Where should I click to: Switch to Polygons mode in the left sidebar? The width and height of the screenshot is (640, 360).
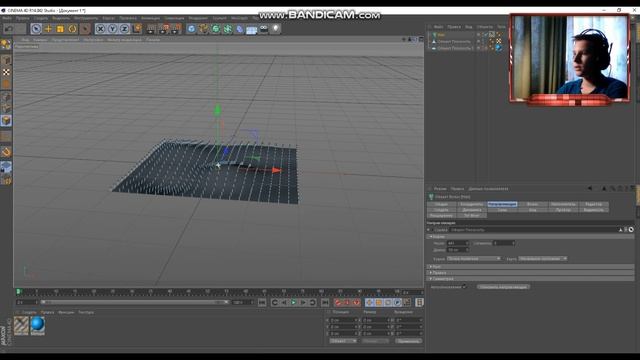point(6,120)
